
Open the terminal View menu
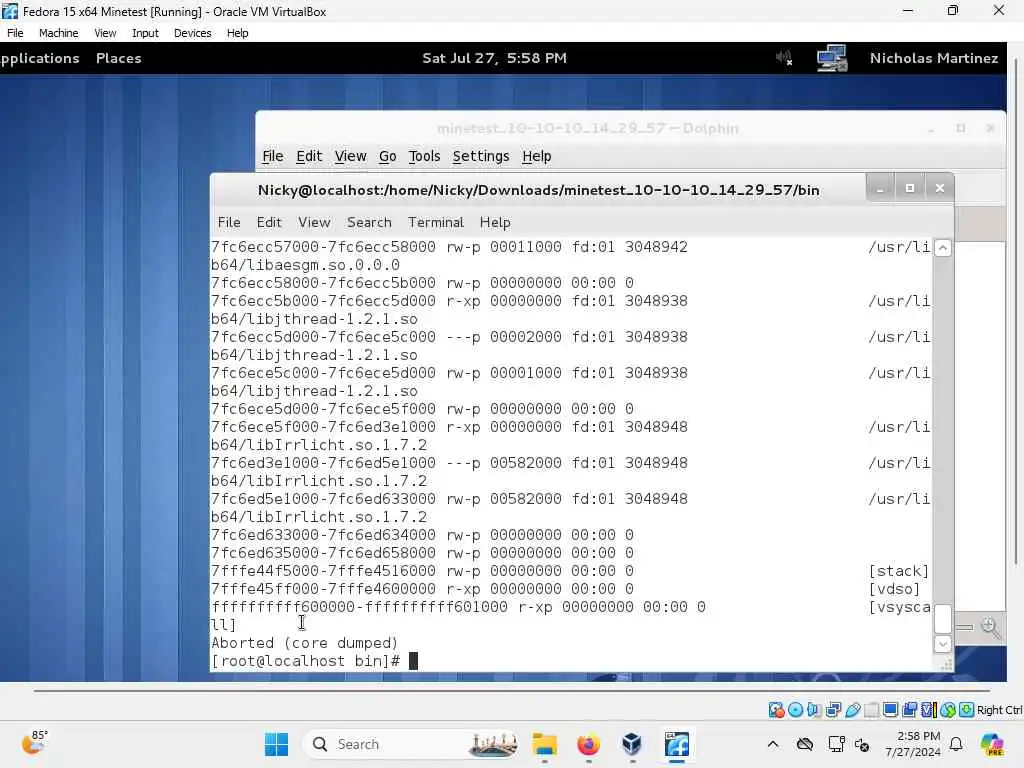[x=314, y=222]
